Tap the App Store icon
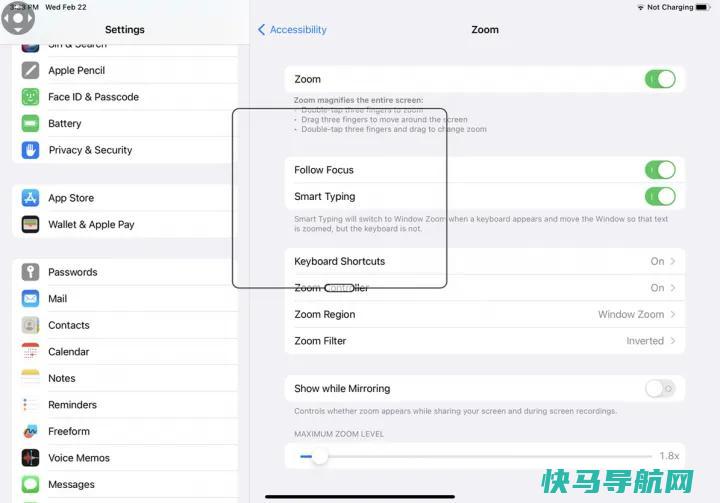The image size is (720, 503). coord(30,198)
